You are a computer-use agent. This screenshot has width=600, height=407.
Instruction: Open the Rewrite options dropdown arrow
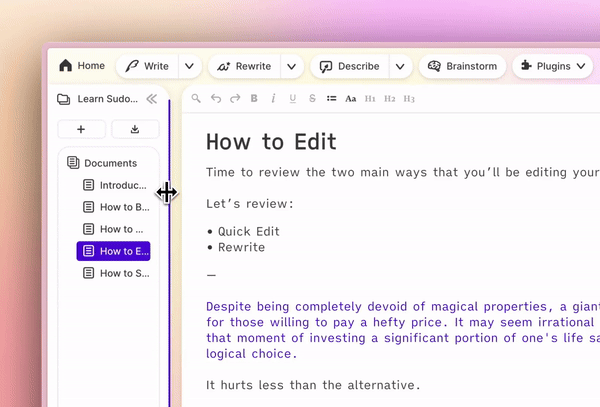pyautogui.click(x=291, y=66)
